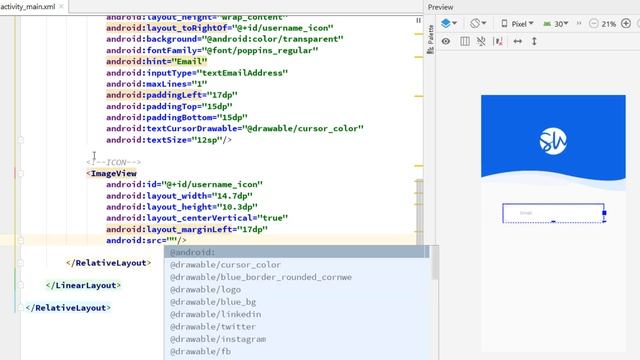
Task: Click fold marker beside inner </RelativeLayout>
Action: click(20, 263)
